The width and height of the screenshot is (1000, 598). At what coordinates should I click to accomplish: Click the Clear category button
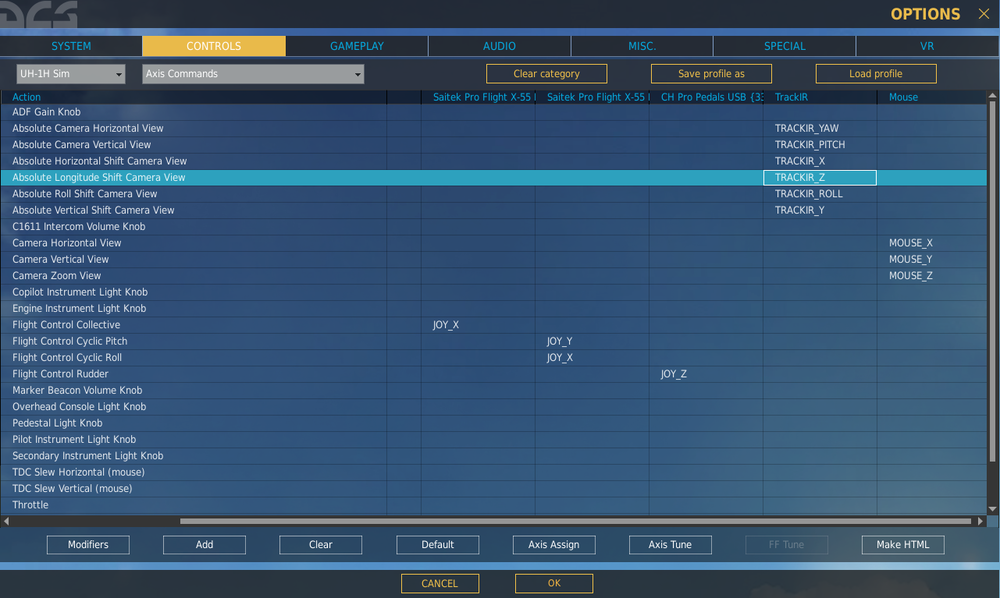tap(547, 74)
